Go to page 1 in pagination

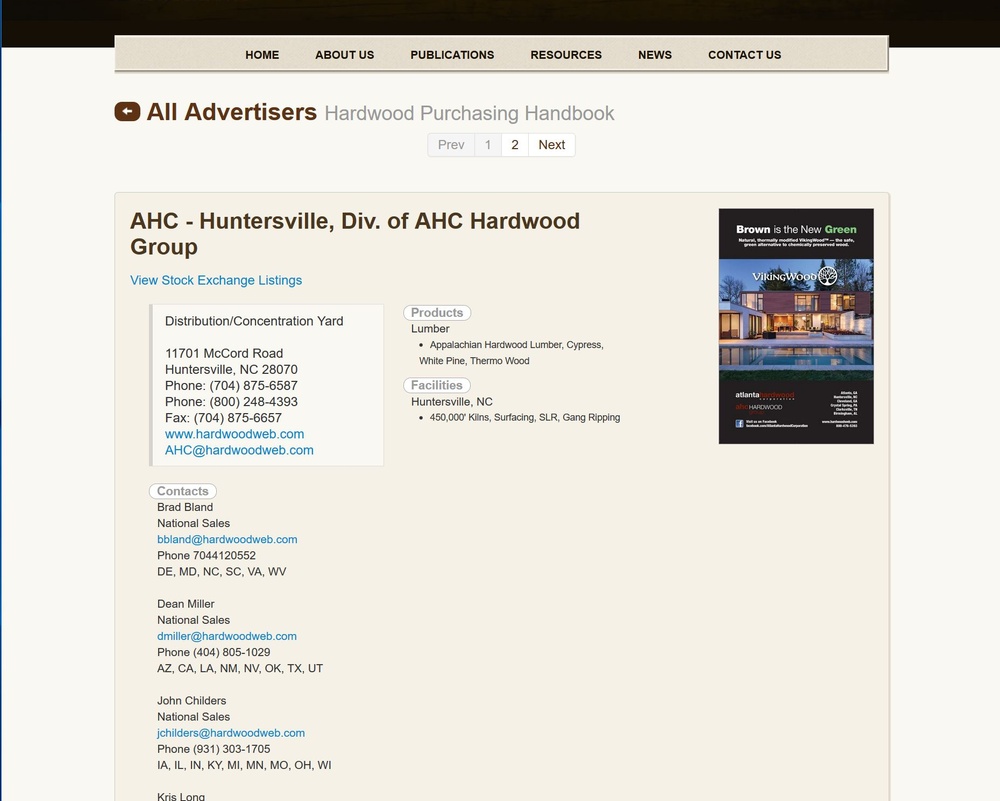coord(488,145)
